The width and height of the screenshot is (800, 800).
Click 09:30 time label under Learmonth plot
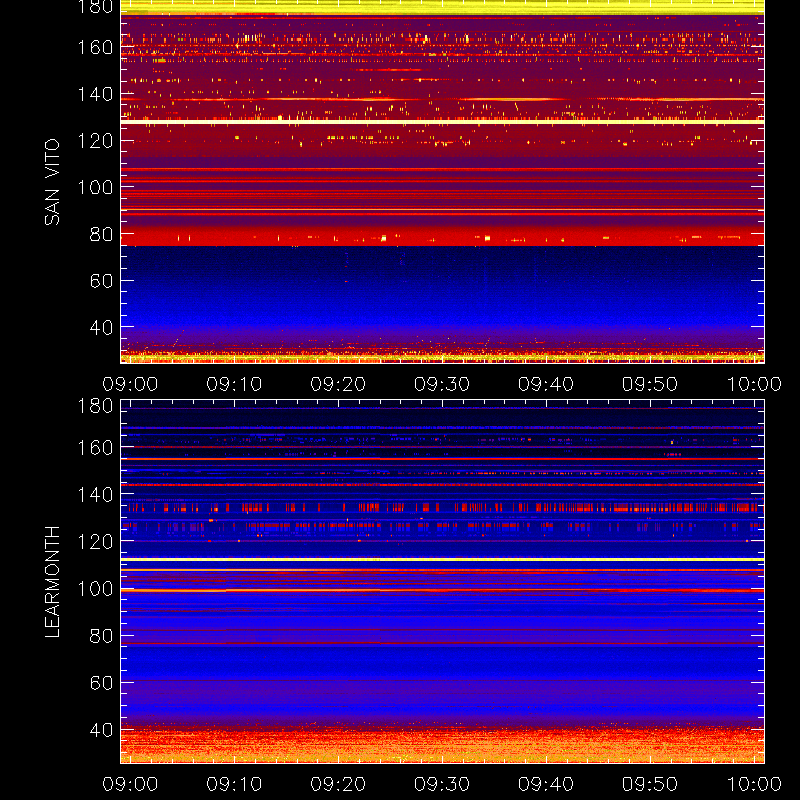(442, 784)
